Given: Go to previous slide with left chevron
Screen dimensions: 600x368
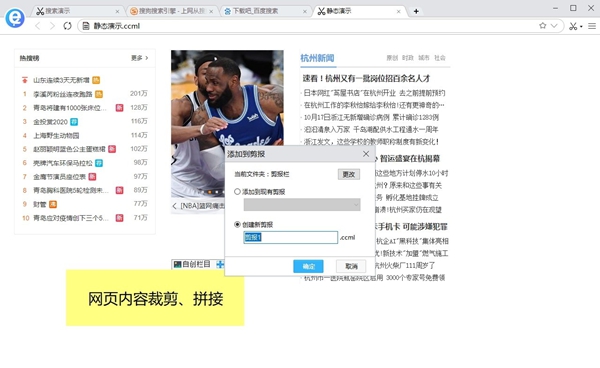Looking at the screenshot, I should click(x=174, y=206).
